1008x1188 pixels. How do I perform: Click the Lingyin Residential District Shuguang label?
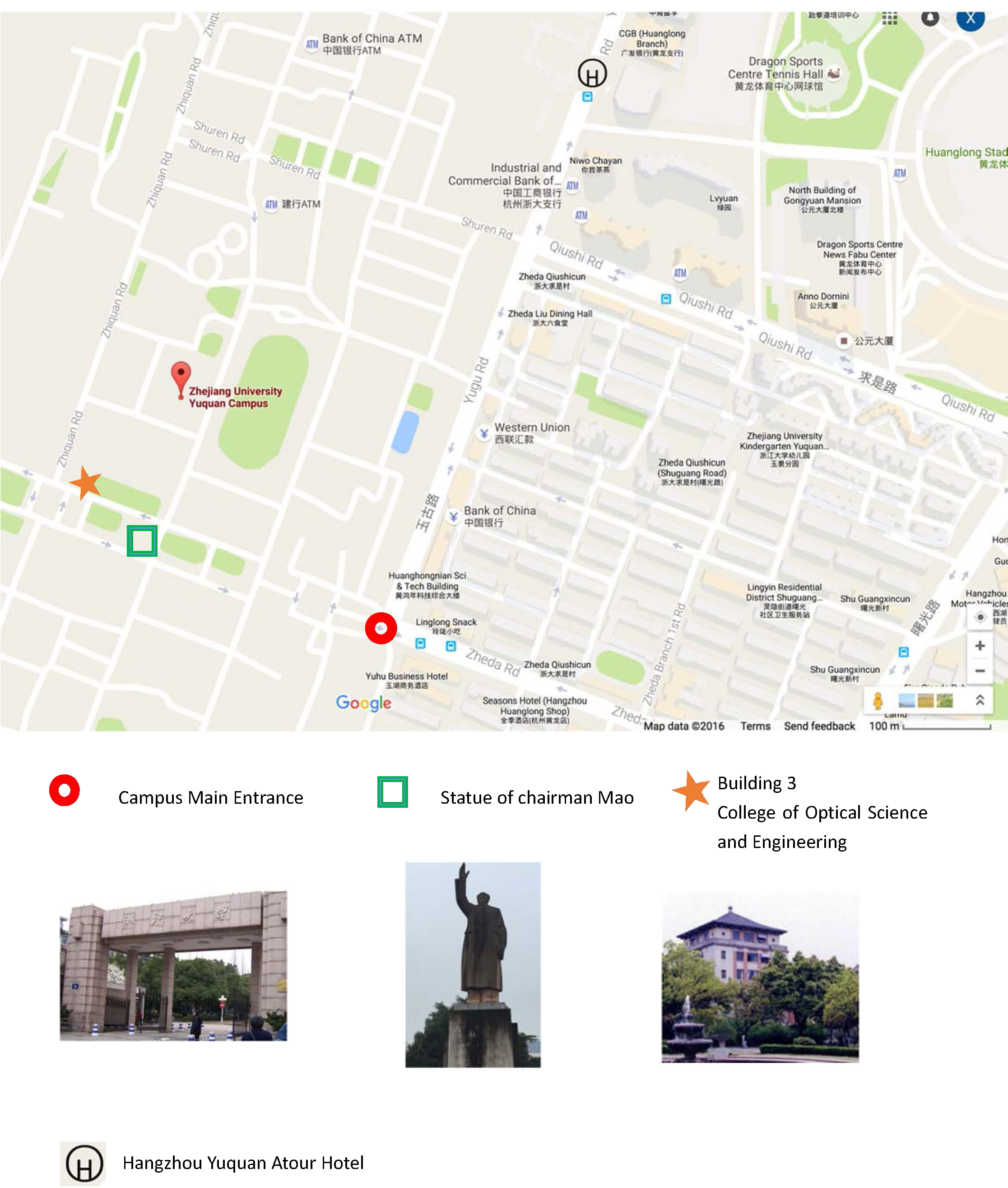pos(785,600)
